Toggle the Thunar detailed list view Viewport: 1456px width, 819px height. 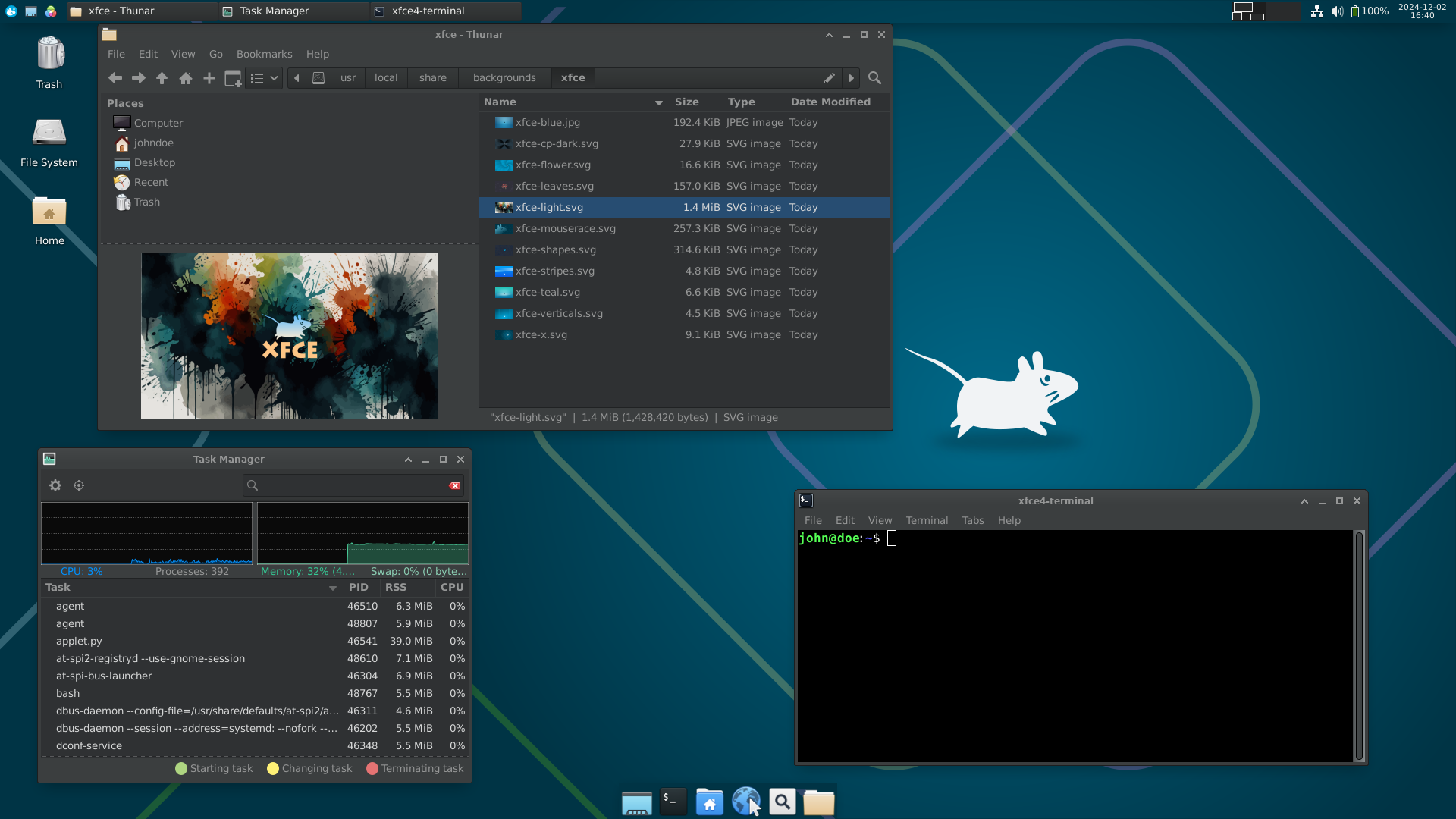pyautogui.click(x=258, y=77)
